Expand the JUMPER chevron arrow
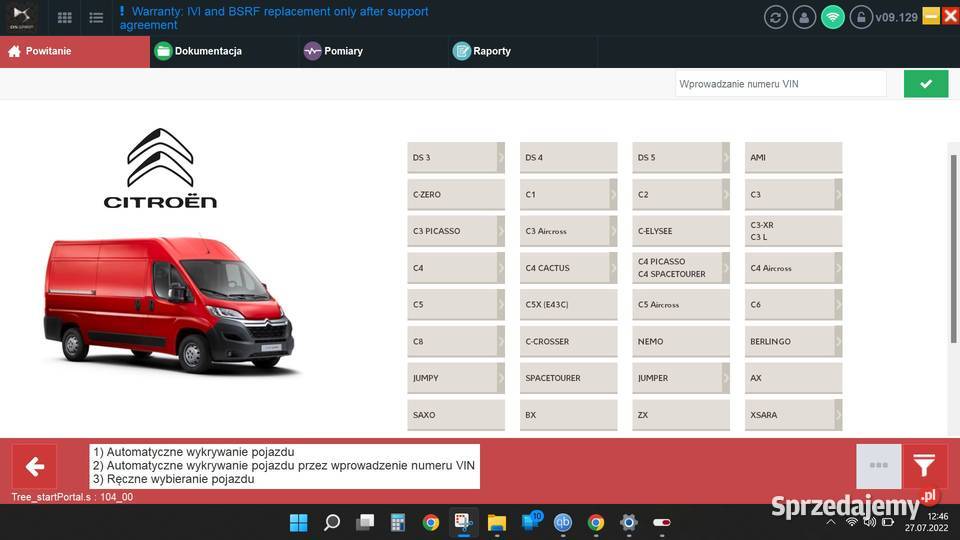The height and width of the screenshot is (540, 960). click(726, 378)
